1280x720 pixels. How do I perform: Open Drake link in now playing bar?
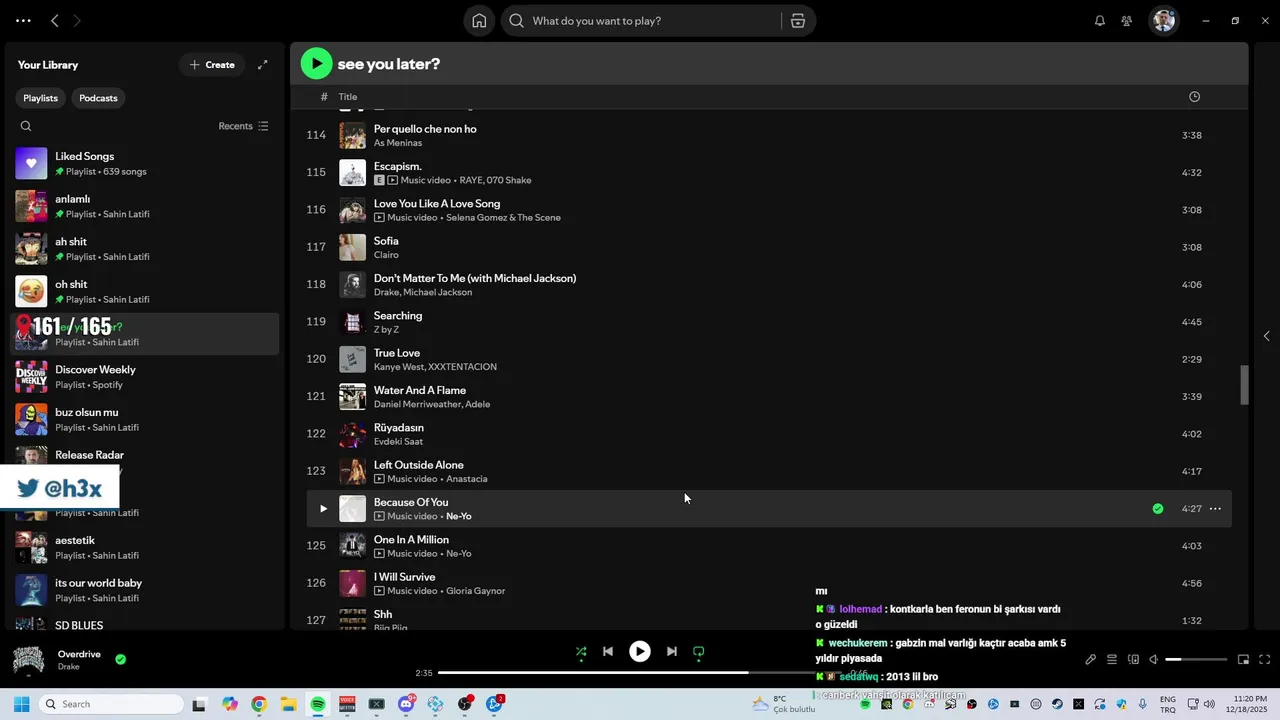68,667
